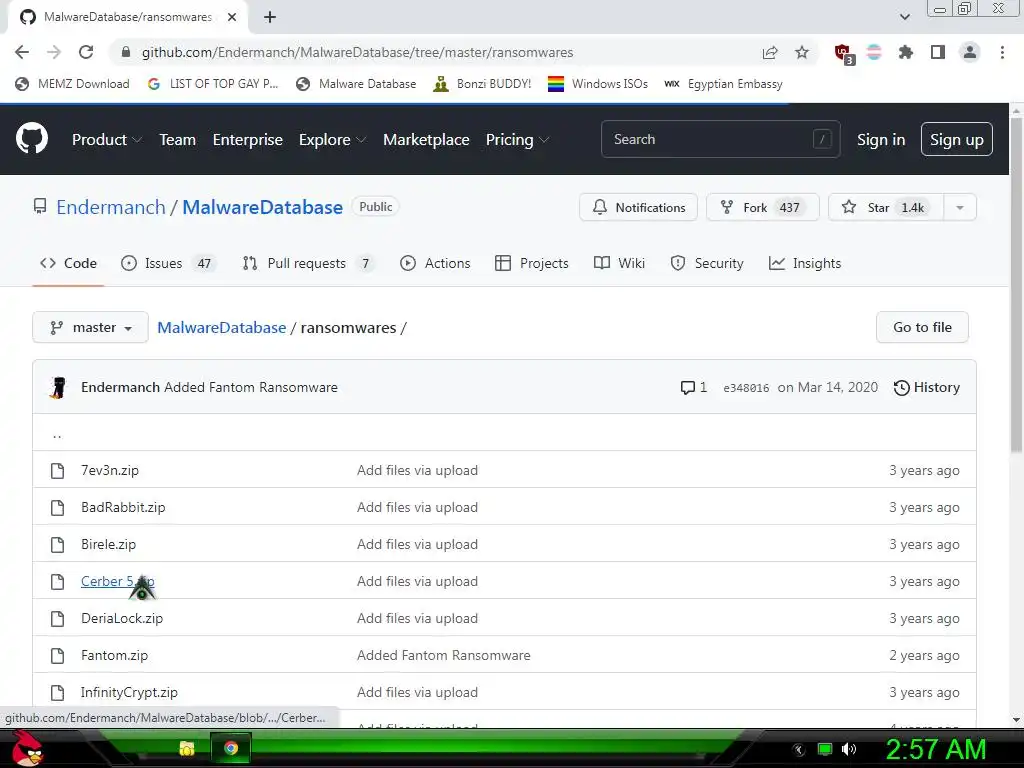
Task: Click the Chrome icon on taskbar
Action: tap(231, 748)
